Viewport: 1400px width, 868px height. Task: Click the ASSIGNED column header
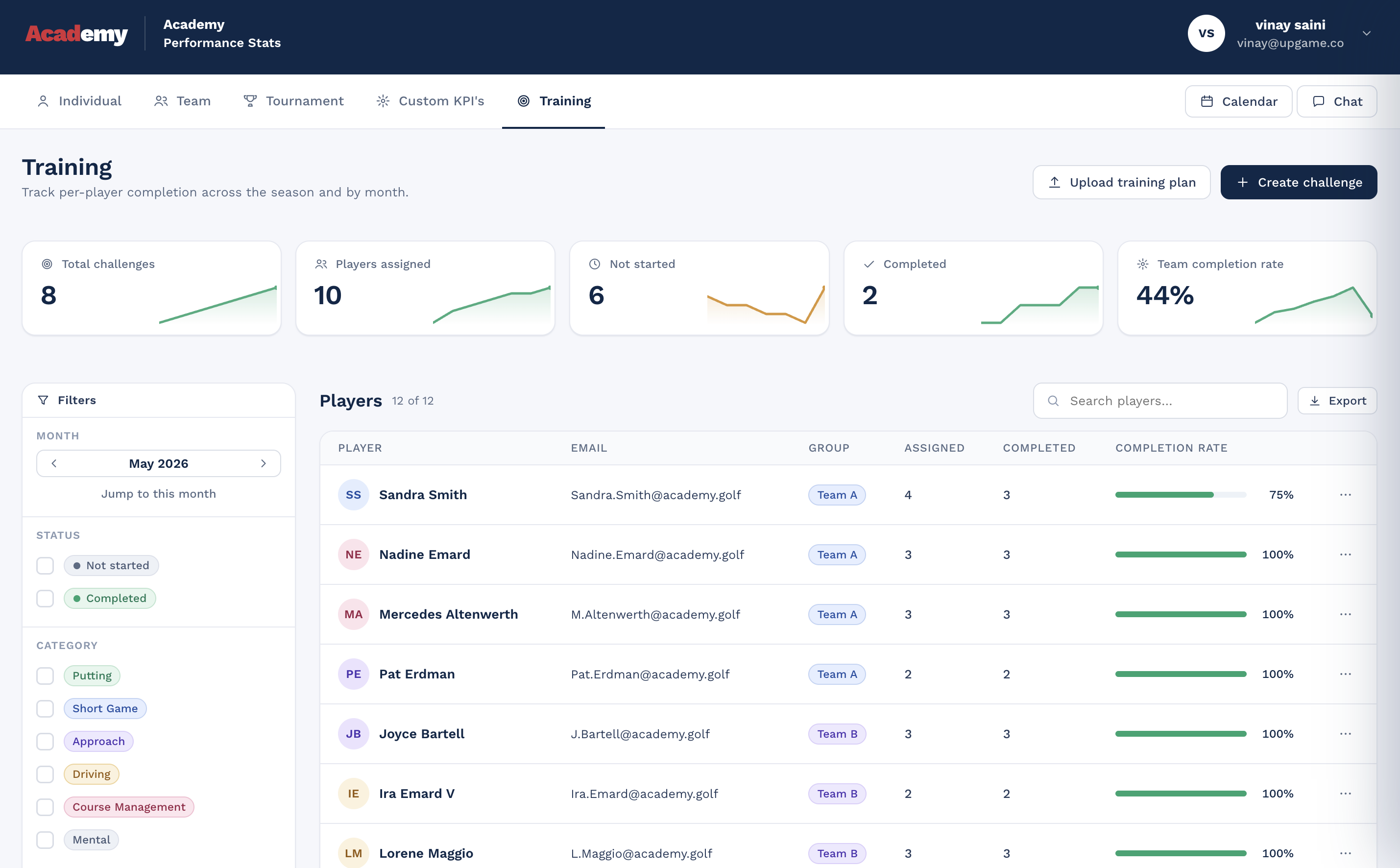click(x=935, y=448)
